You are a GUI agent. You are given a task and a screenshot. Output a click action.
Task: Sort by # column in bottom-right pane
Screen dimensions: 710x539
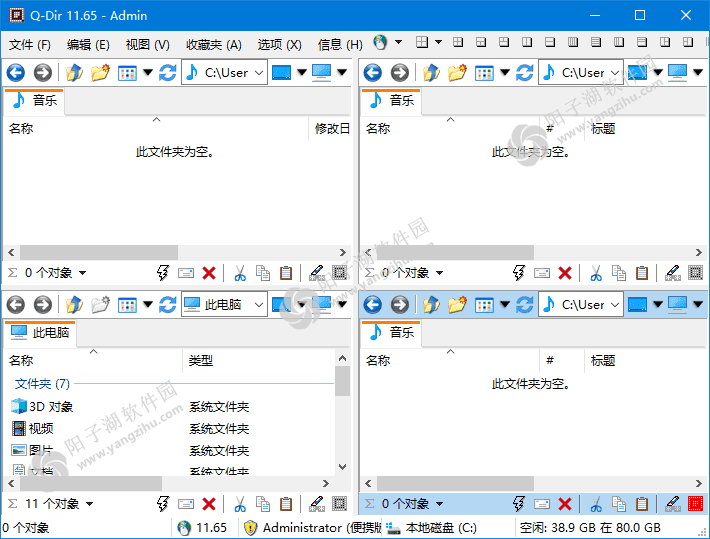(x=550, y=361)
